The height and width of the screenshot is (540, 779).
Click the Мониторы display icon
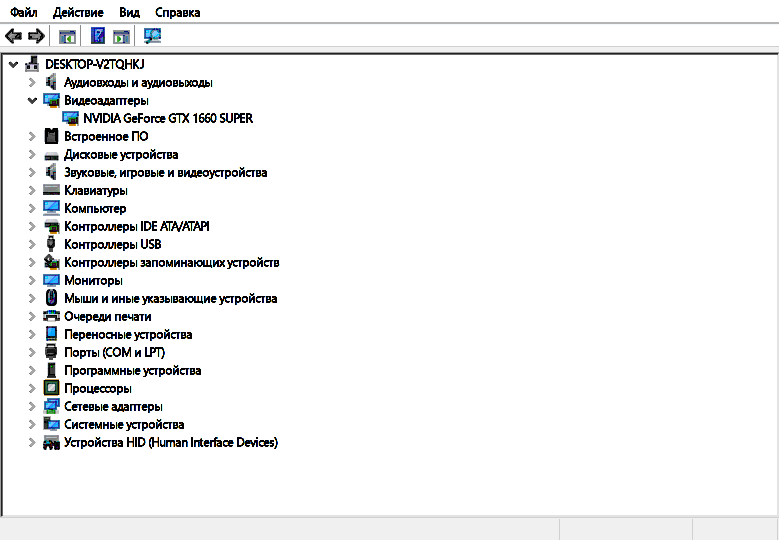(52, 280)
